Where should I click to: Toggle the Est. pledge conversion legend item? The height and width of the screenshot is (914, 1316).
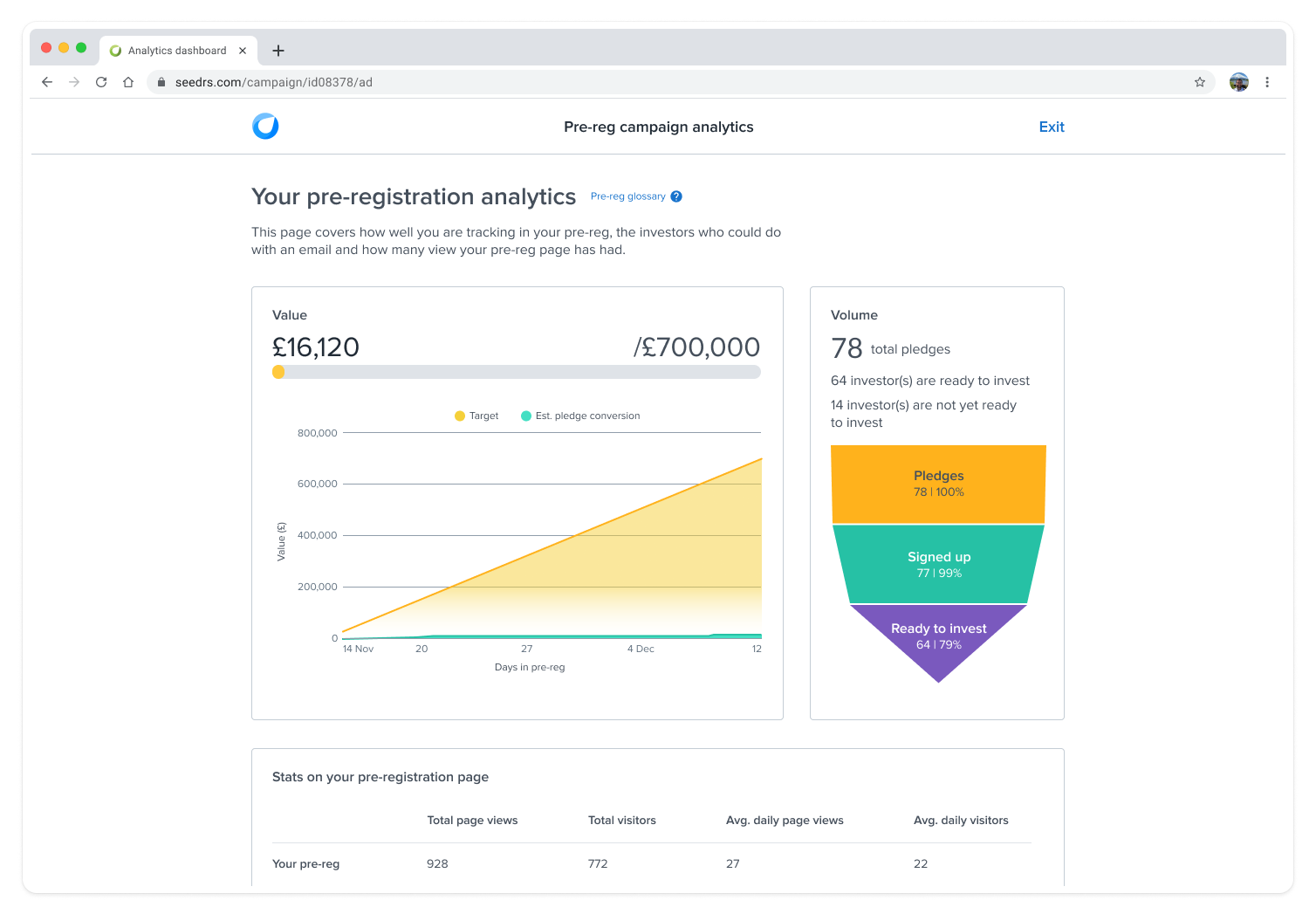pyautogui.click(x=580, y=416)
